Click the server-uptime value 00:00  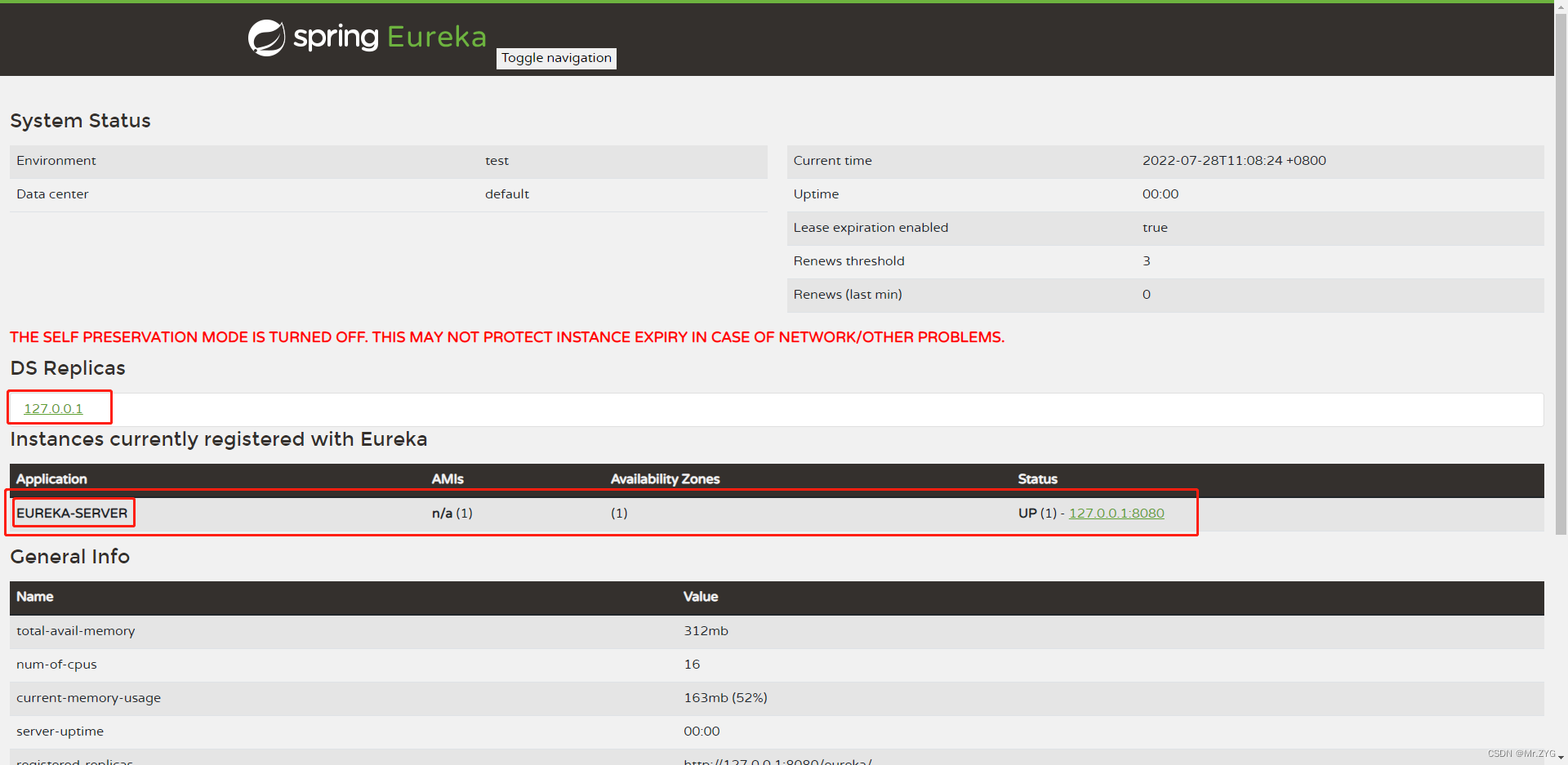click(x=702, y=732)
